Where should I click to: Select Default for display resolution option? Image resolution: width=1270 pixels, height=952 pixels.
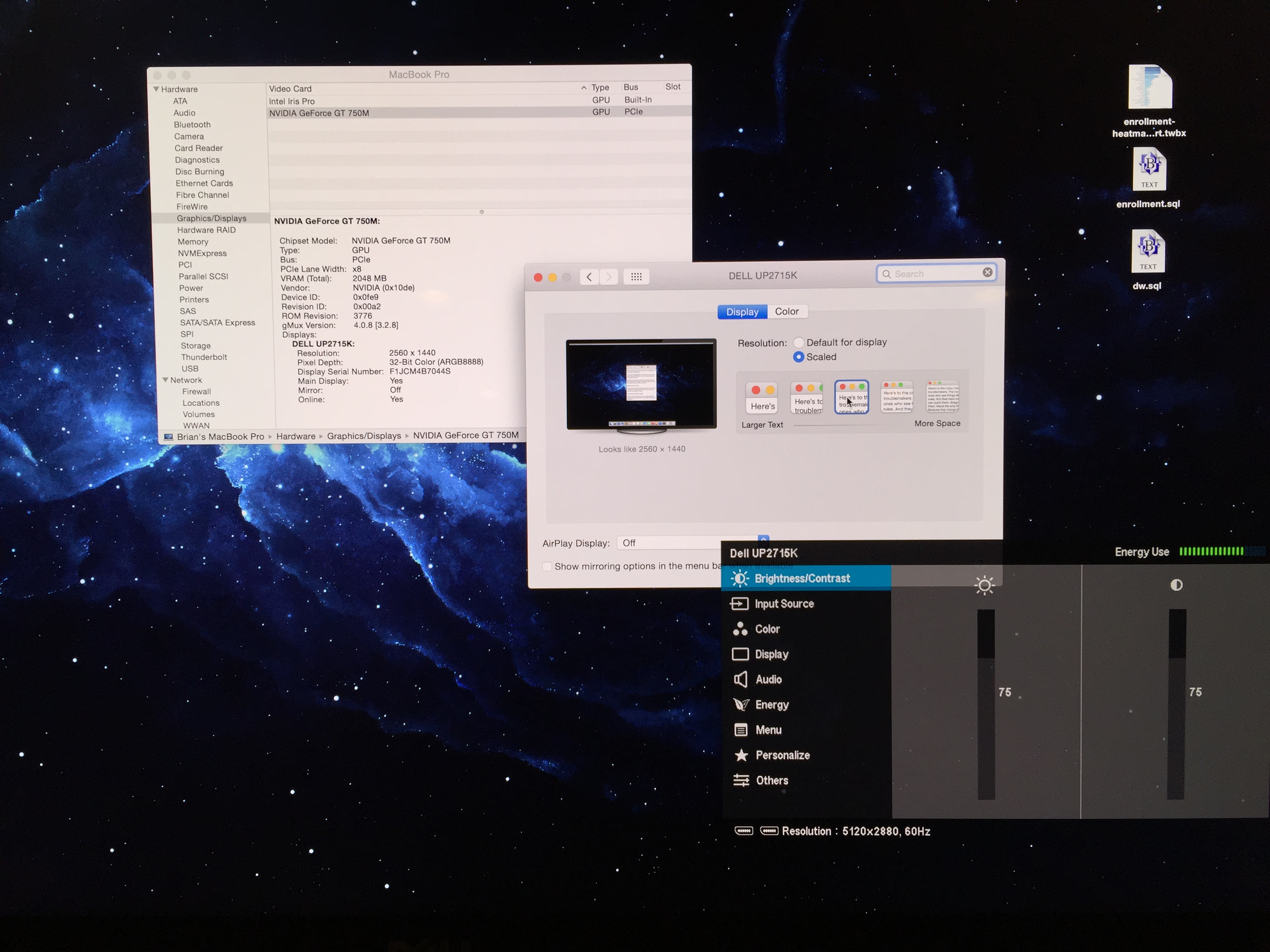[799, 343]
